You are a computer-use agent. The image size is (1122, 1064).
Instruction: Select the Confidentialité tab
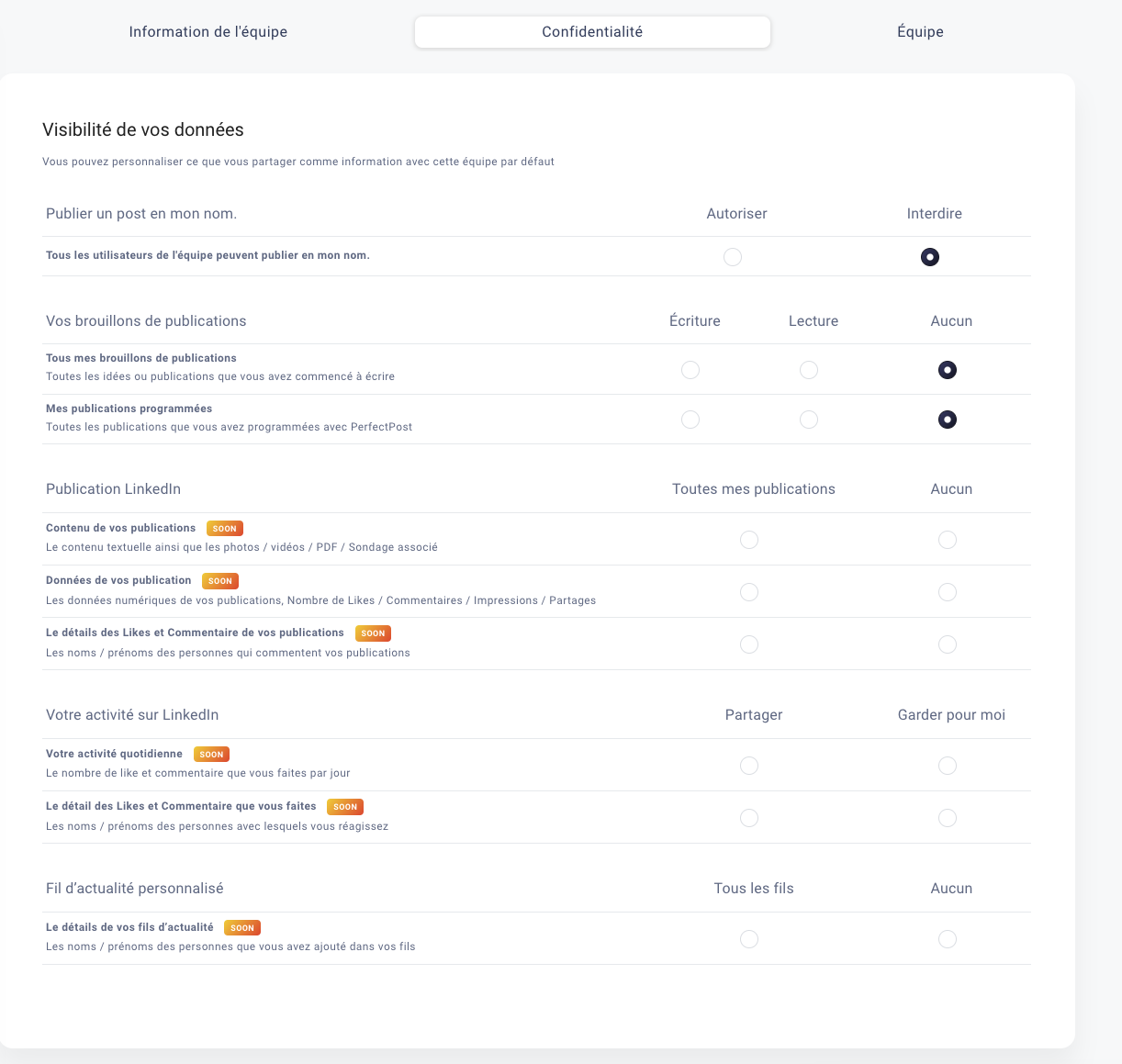pos(592,32)
